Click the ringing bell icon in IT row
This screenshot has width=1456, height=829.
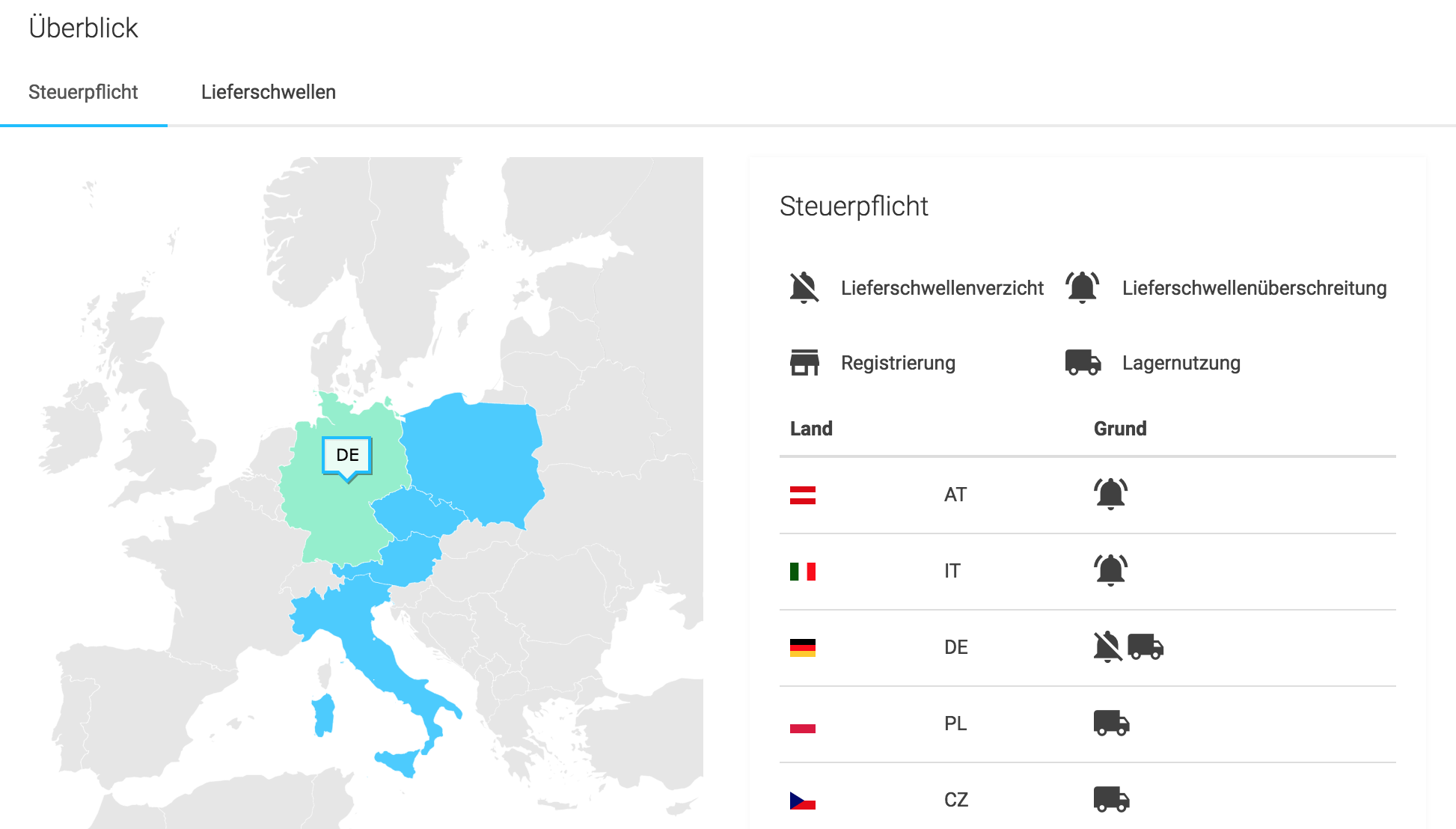(x=1111, y=570)
